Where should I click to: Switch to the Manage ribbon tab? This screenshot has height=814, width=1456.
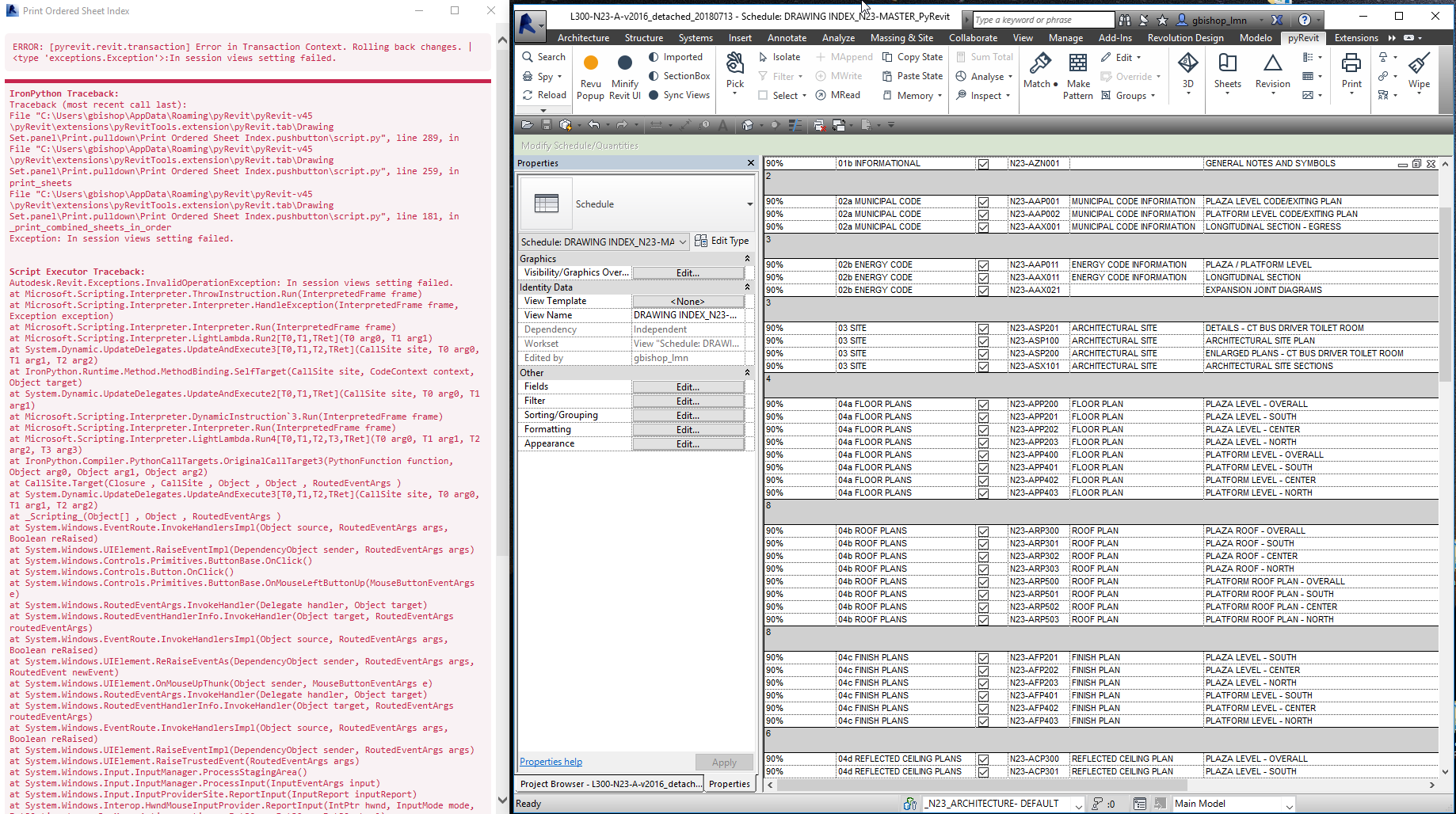pos(1065,37)
